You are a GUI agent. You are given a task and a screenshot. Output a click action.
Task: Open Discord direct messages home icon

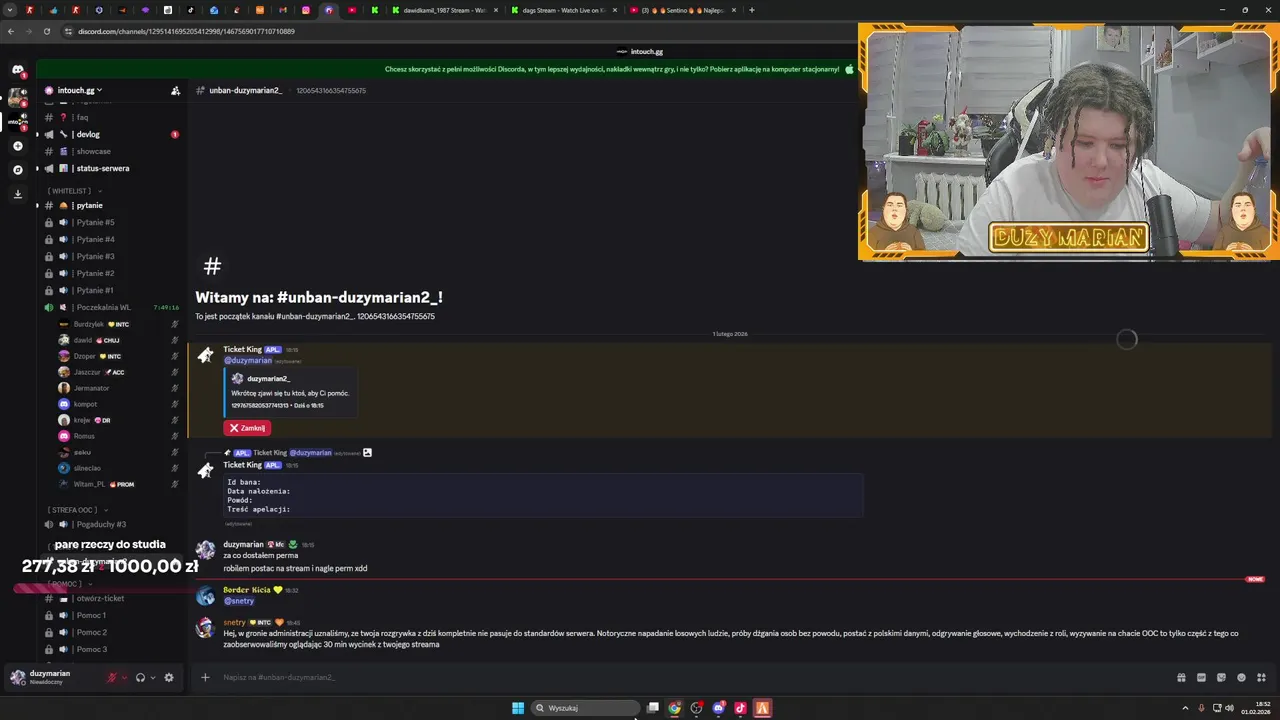(17, 69)
